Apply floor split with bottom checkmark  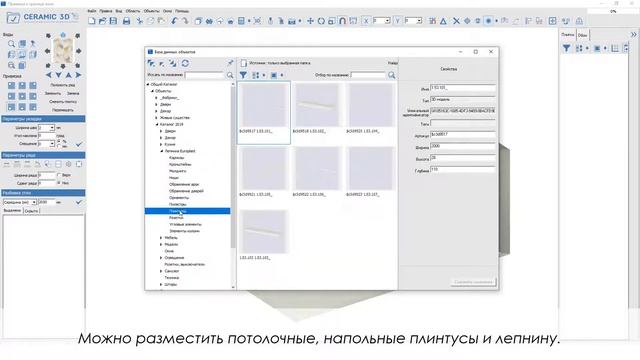pos(79,202)
